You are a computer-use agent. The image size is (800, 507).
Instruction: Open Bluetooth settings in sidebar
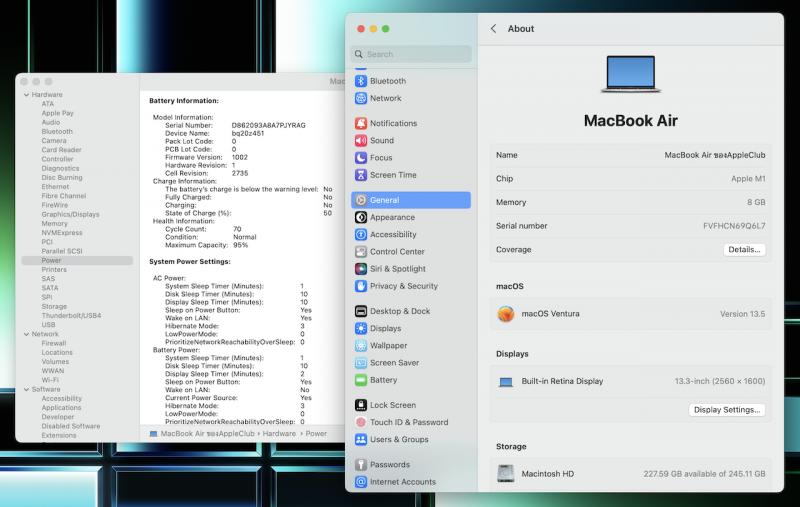click(x=387, y=81)
